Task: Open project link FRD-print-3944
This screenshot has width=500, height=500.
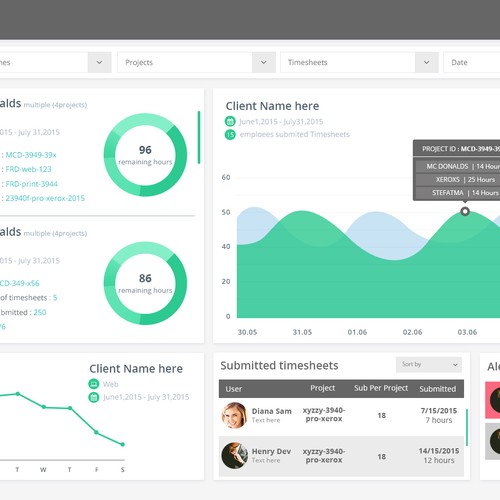Action: point(32,184)
